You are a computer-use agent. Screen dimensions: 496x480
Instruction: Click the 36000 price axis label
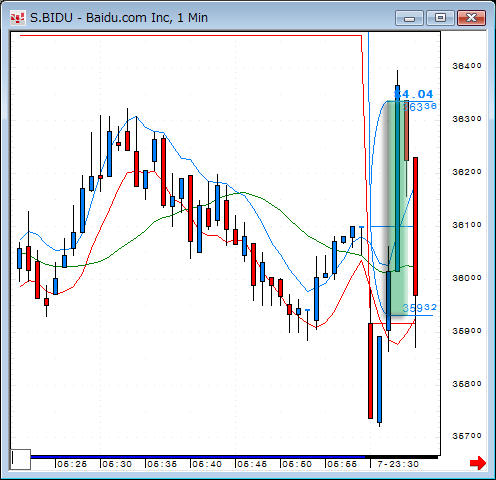(467, 278)
